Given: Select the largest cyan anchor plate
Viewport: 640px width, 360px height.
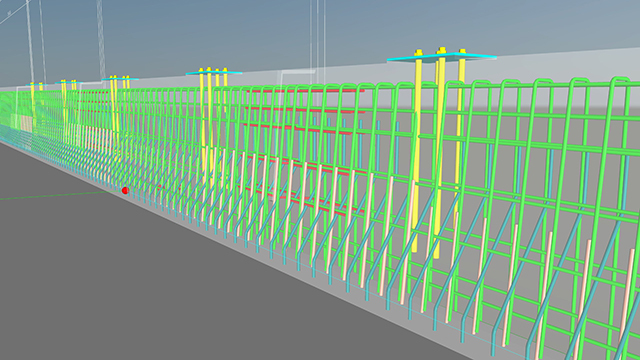Looking at the screenshot, I should coord(442,58).
